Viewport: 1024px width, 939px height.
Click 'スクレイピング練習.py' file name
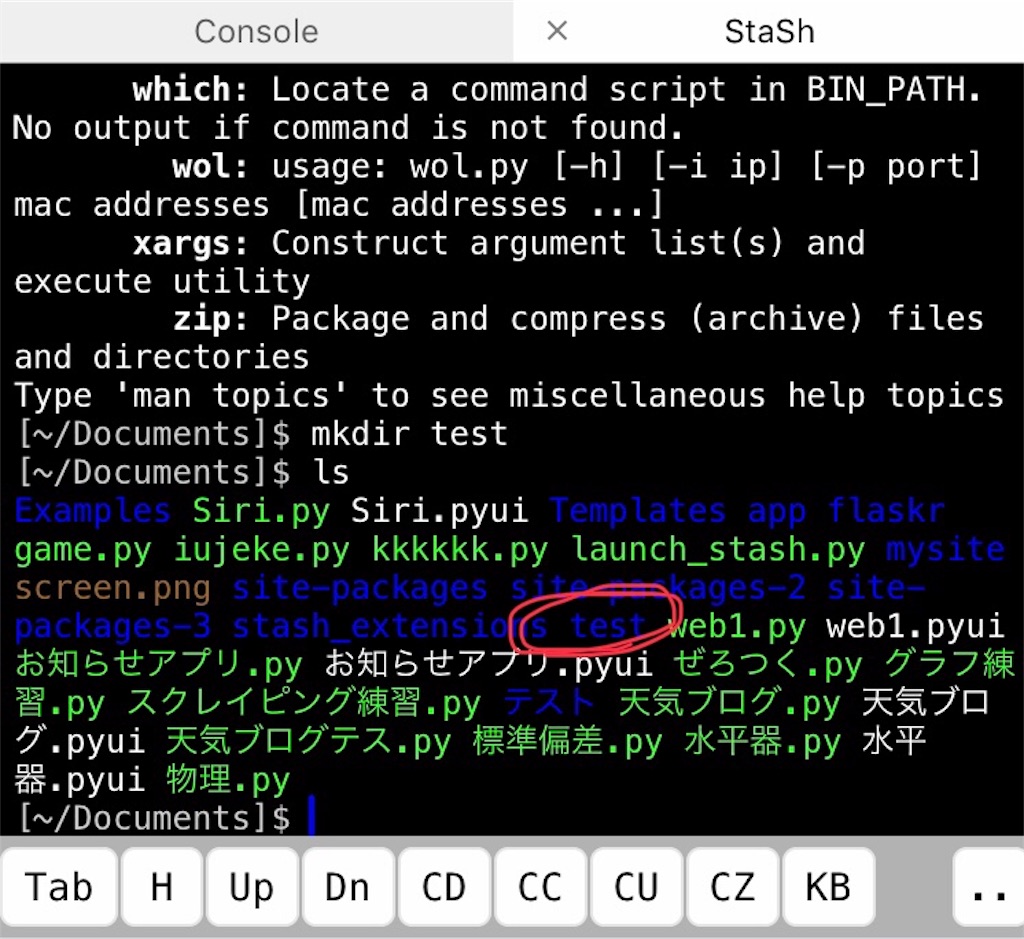pos(304,703)
